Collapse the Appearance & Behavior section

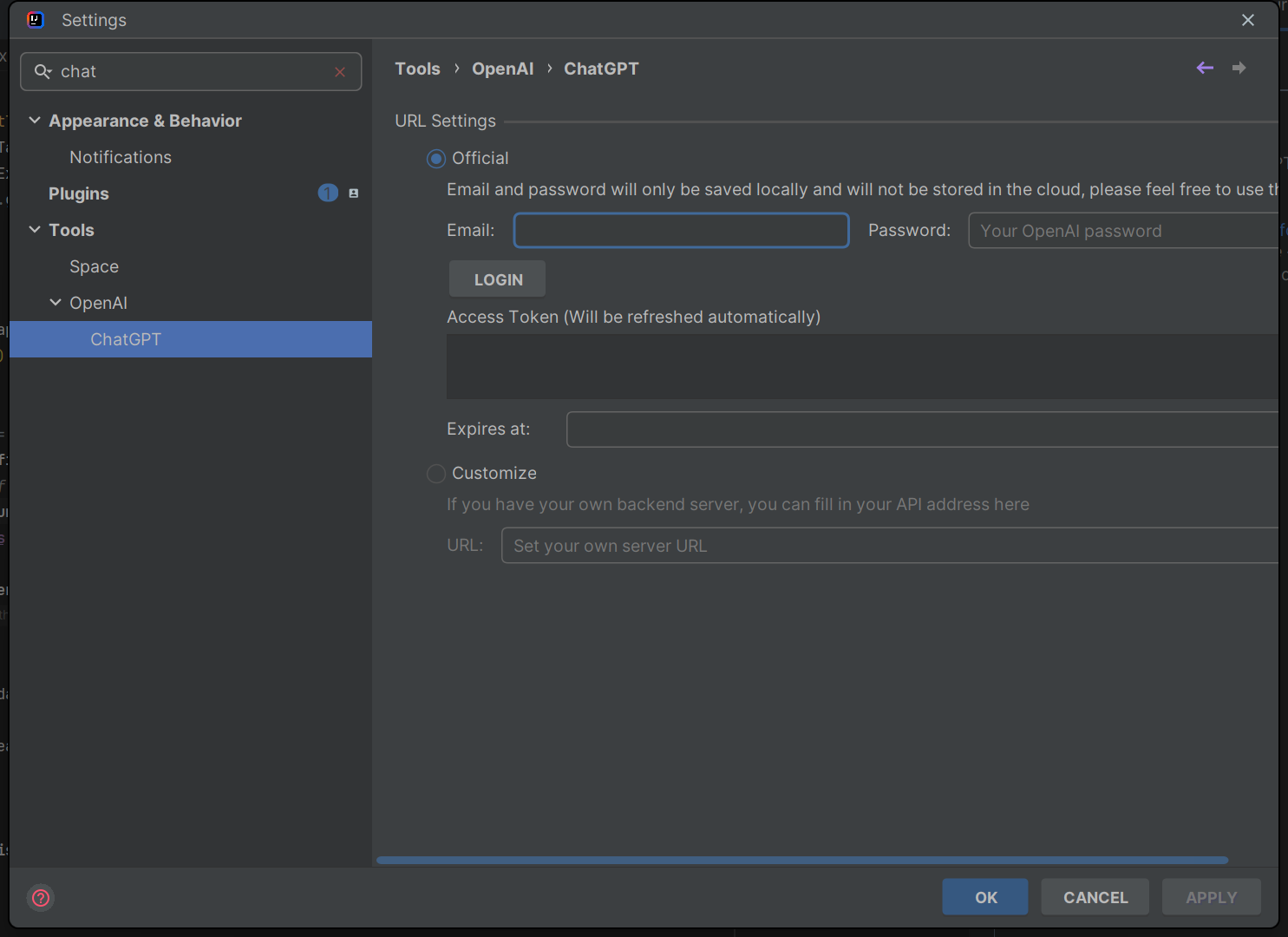point(35,121)
